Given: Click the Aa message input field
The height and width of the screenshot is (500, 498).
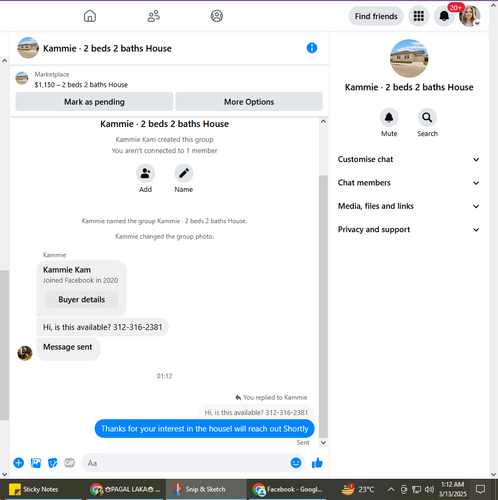Looking at the screenshot, I should point(187,463).
